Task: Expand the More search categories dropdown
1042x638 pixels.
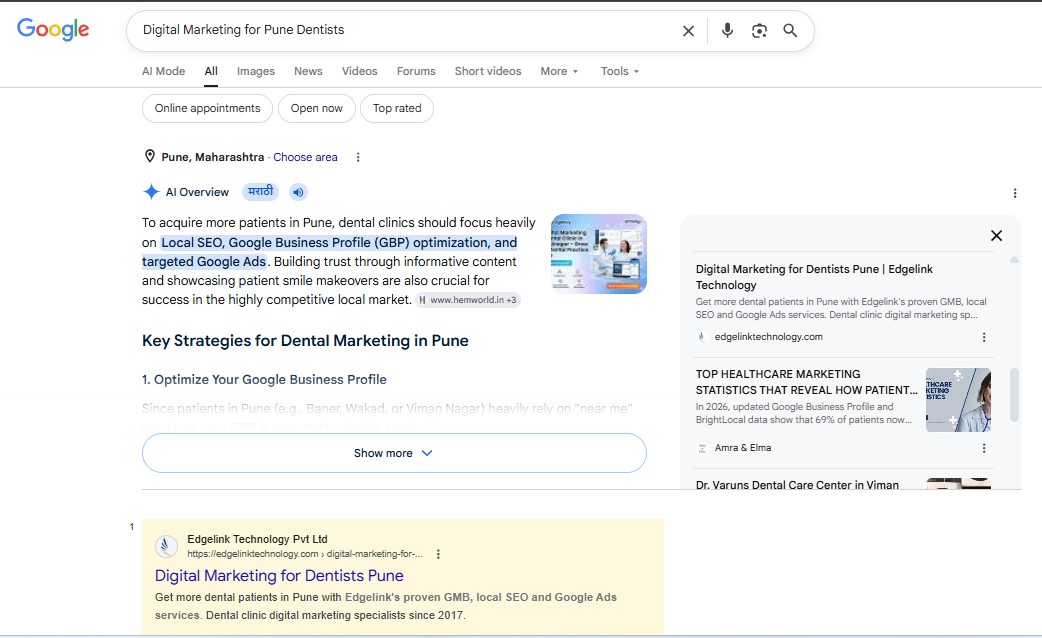Action: [560, 71]
